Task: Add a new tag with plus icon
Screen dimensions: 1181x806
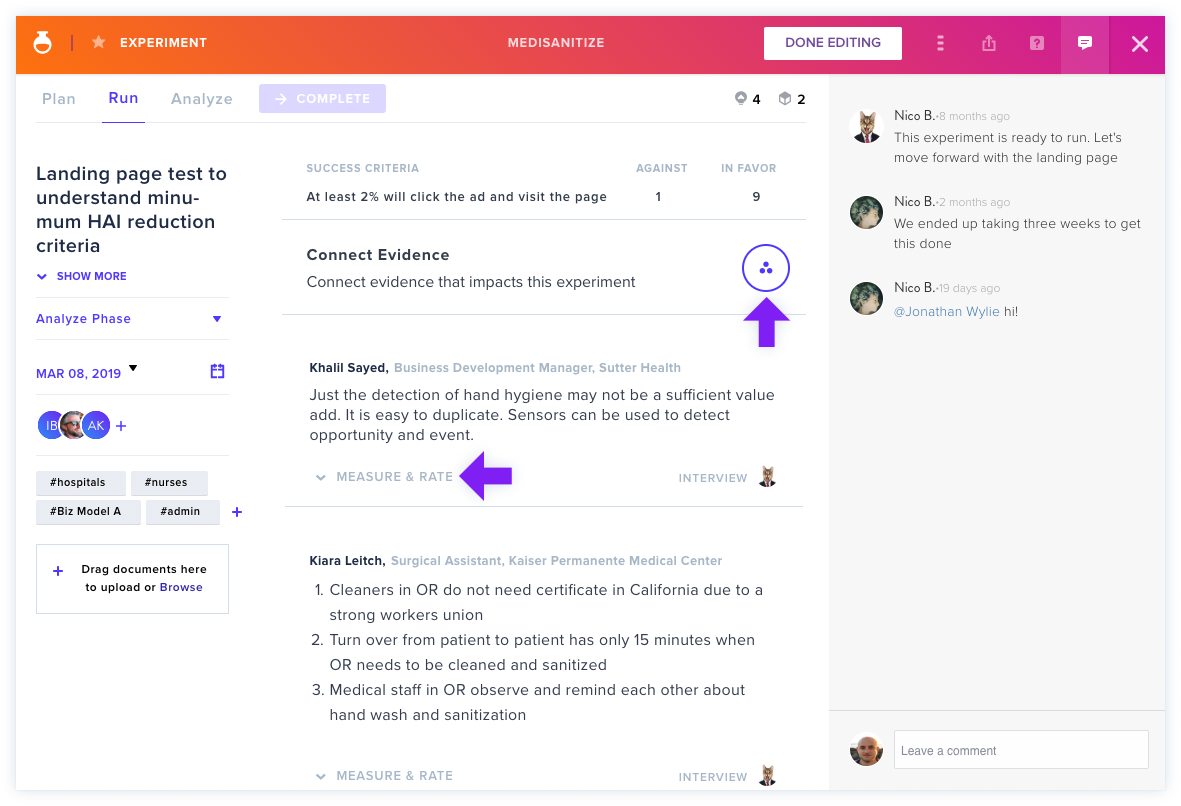Action: [x=237, y=512]
